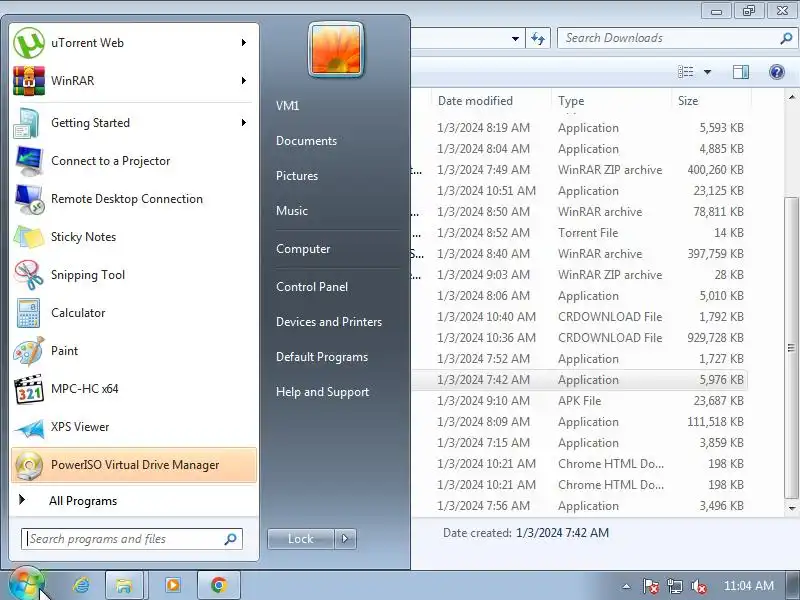Screen dimensions: 800x600
Task: Open address bar history dropdown
Action: [x=515, y=38]
